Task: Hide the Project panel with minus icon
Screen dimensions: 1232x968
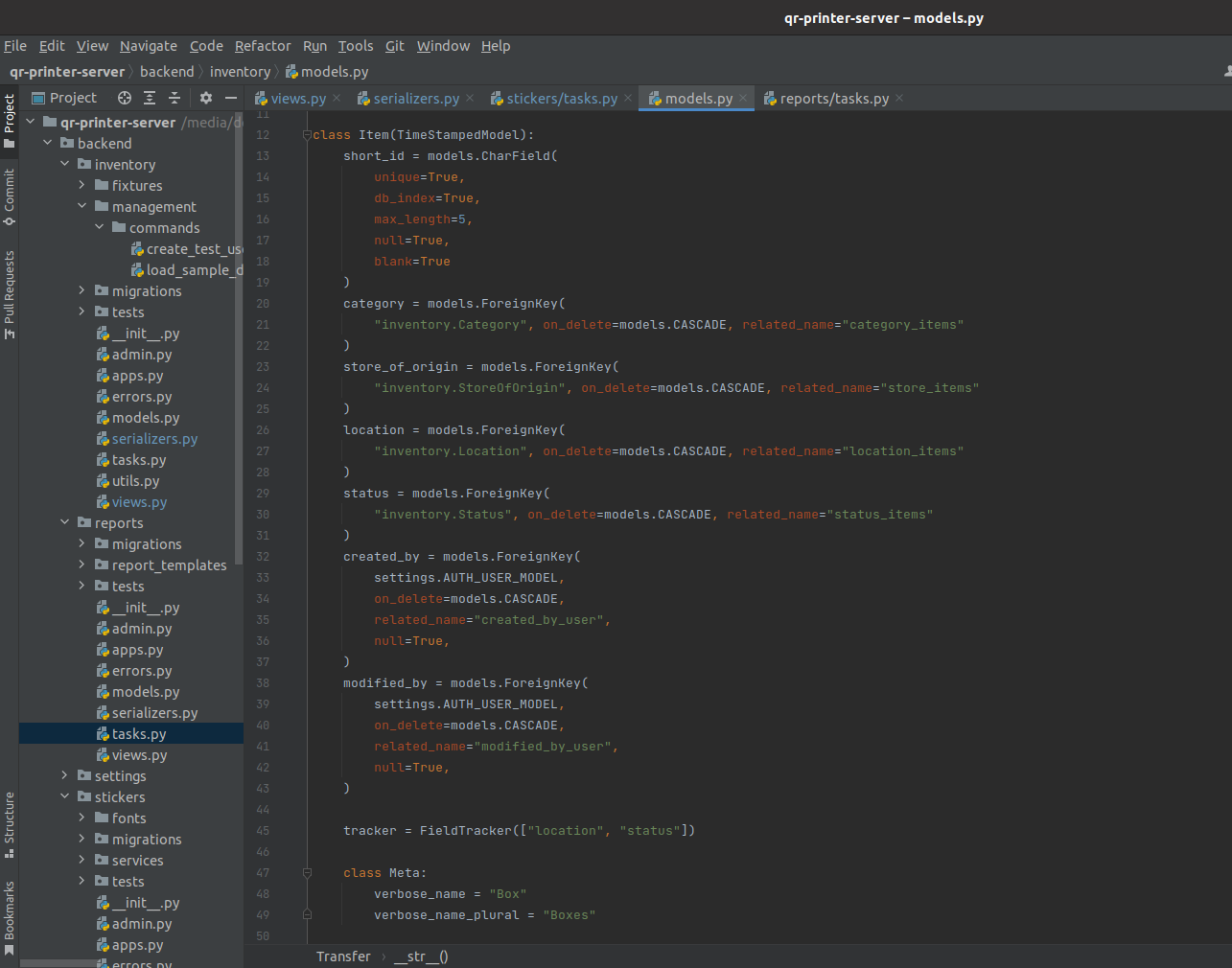Action: (231, 98)
